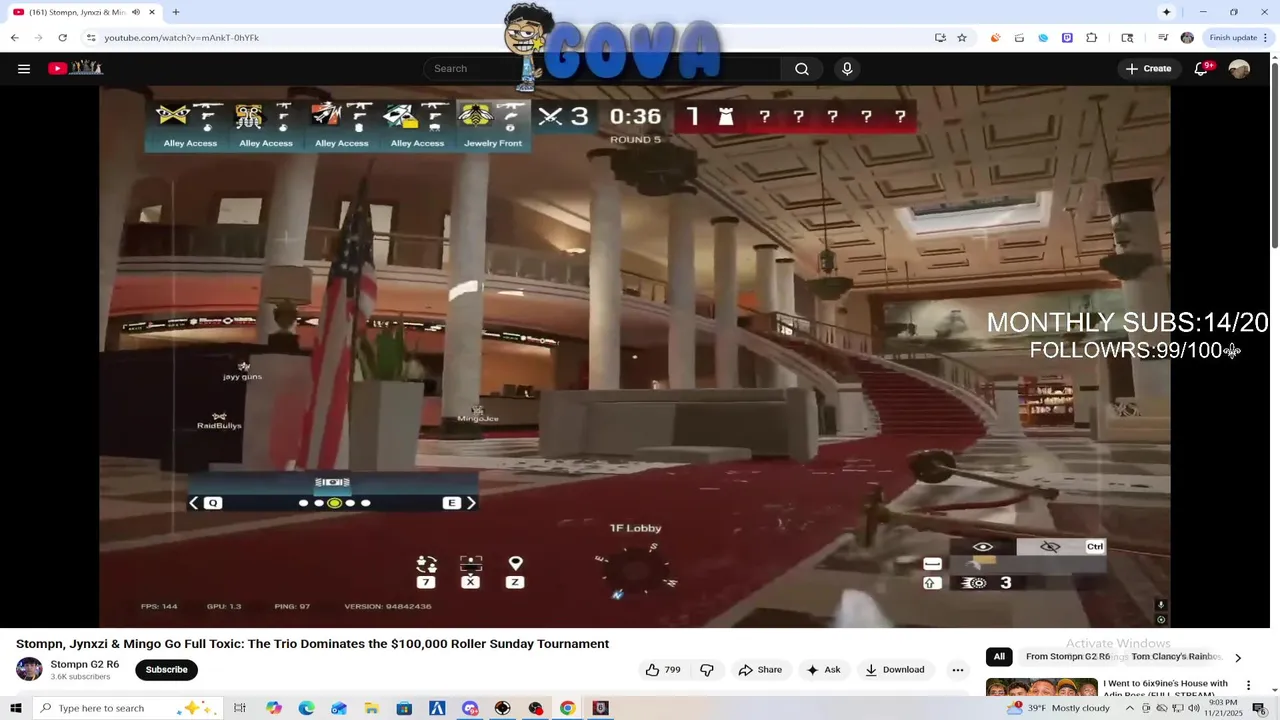Open the YouTube hamburger guide menu
Screen dimensions: 1280x720
coord(24,69)
